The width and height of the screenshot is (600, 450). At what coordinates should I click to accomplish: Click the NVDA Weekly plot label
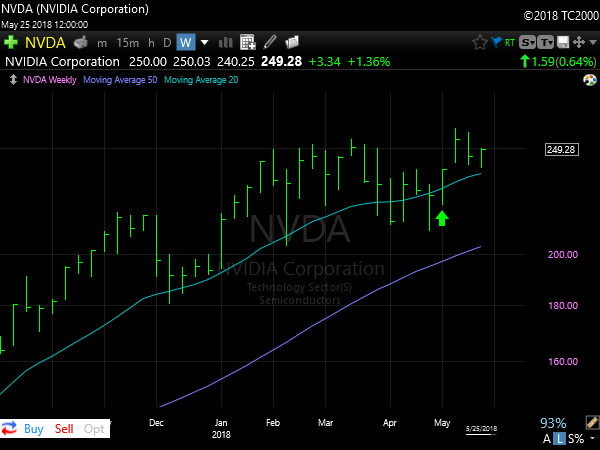point(50,80)
